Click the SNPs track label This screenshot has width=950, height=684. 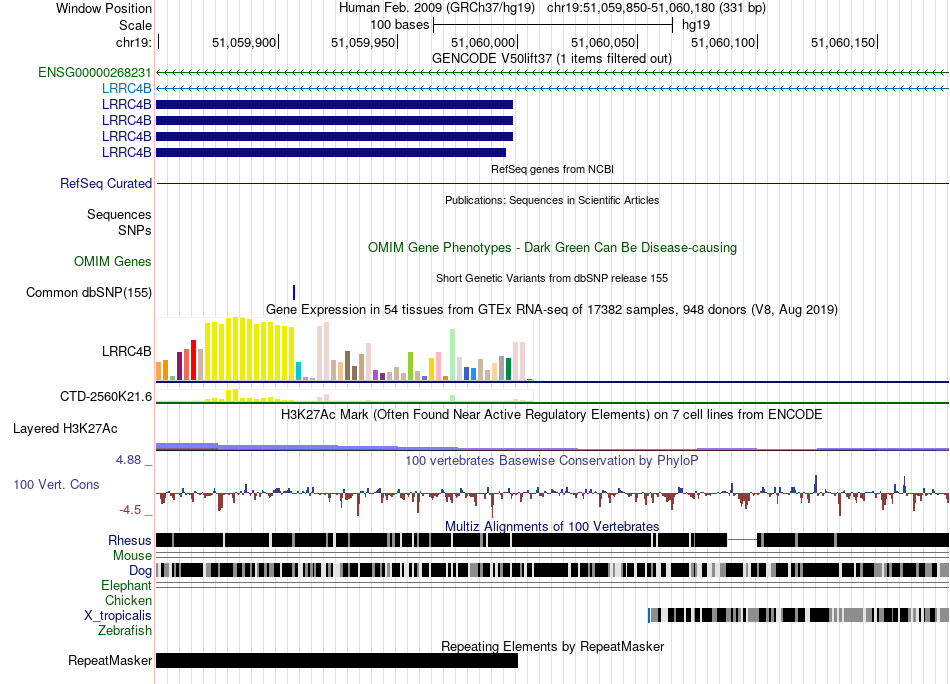pyautogui.click(x=135, y=230)
